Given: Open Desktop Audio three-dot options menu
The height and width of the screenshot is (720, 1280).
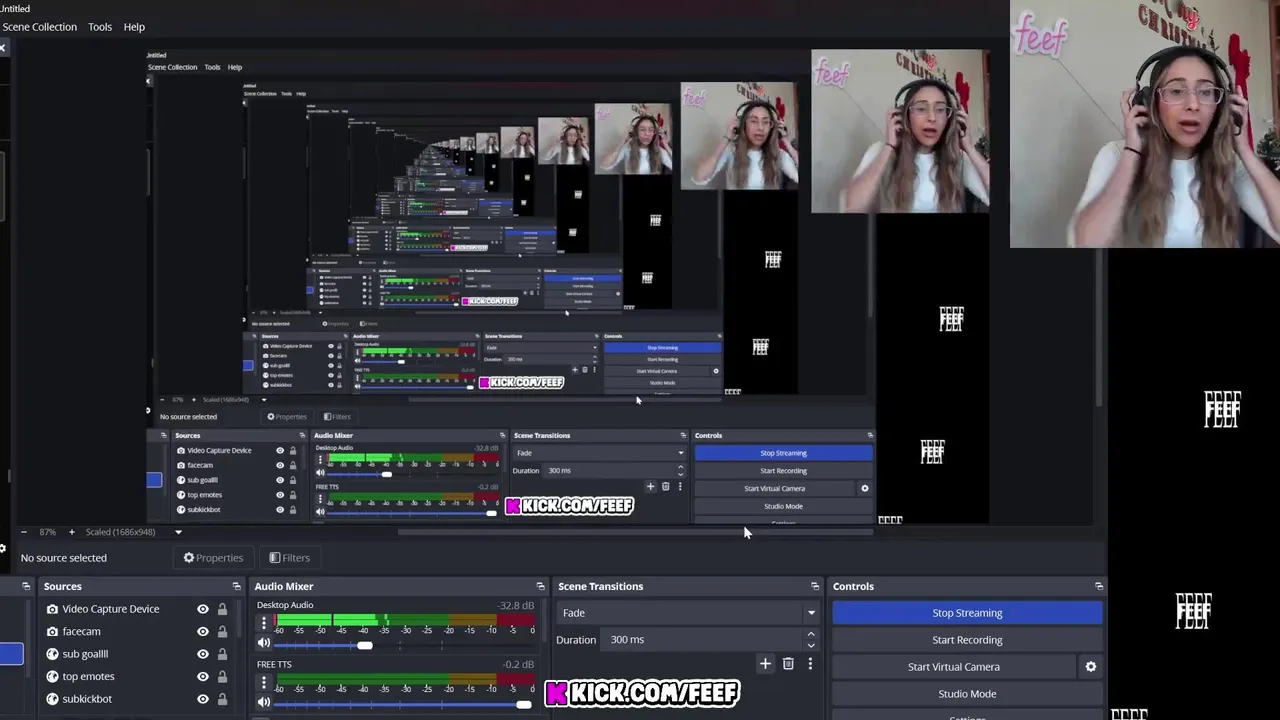Looking at the screenshot, I should [264, 623].
